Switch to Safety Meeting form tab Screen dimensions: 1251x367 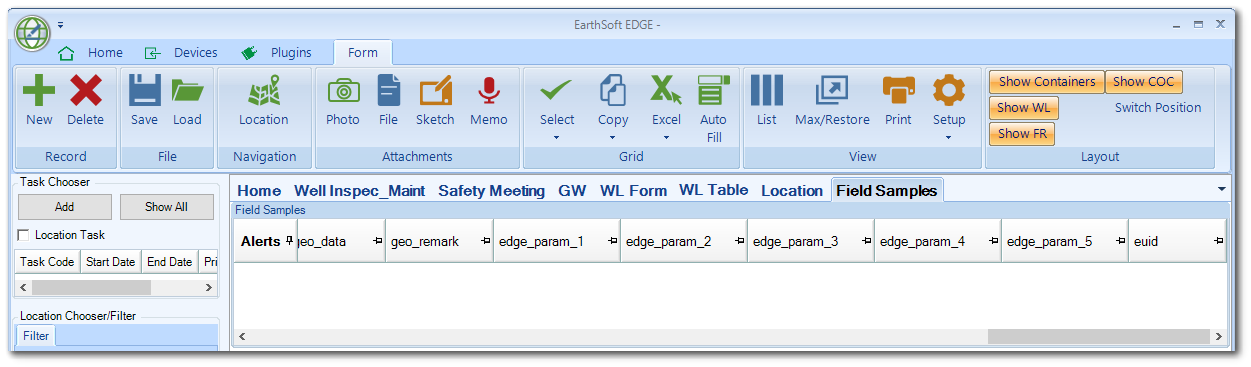491,190
